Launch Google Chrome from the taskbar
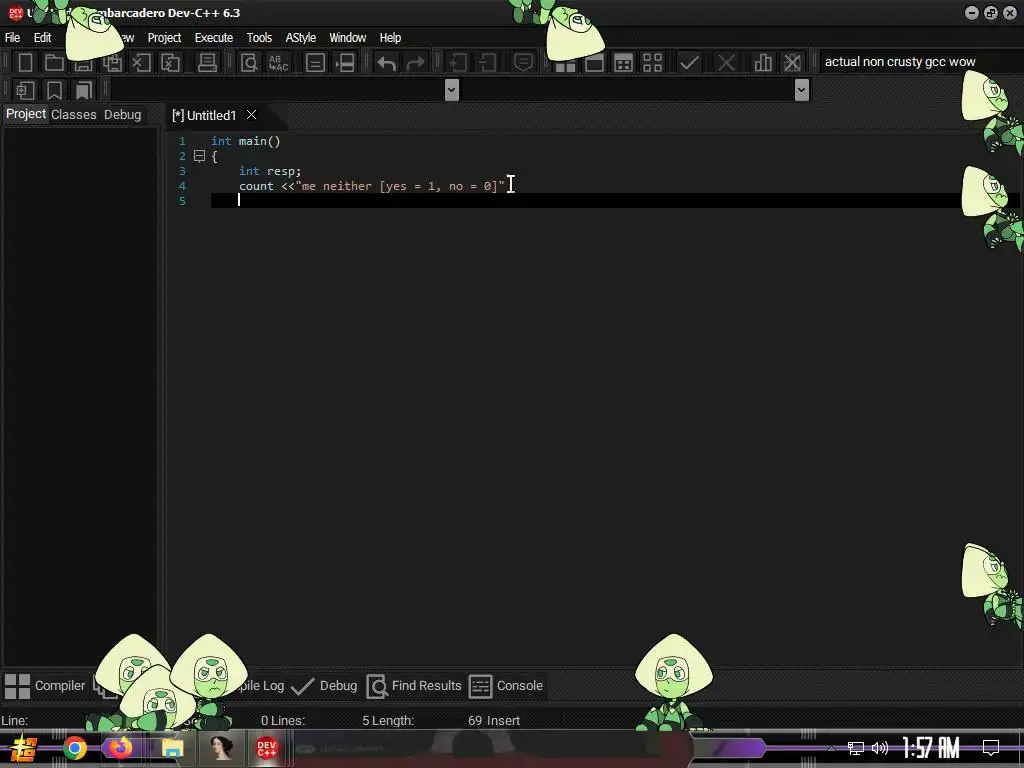 click(x=75, y=748)
